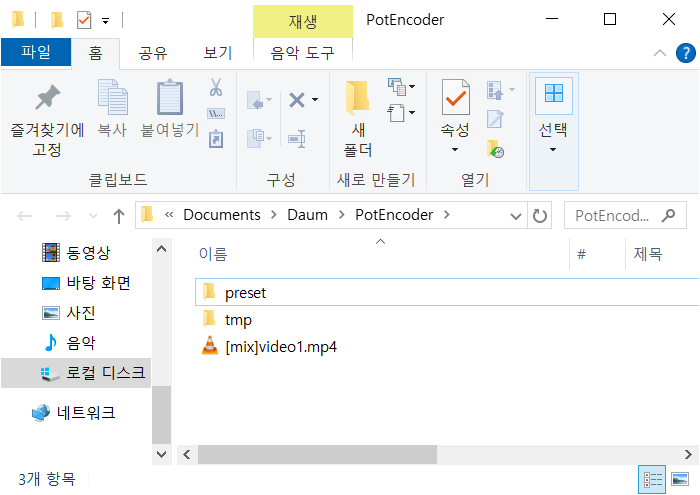Screen dimensions: 700x495
Task: Click the Rename icon in Organize group
Action: [297, 139]
